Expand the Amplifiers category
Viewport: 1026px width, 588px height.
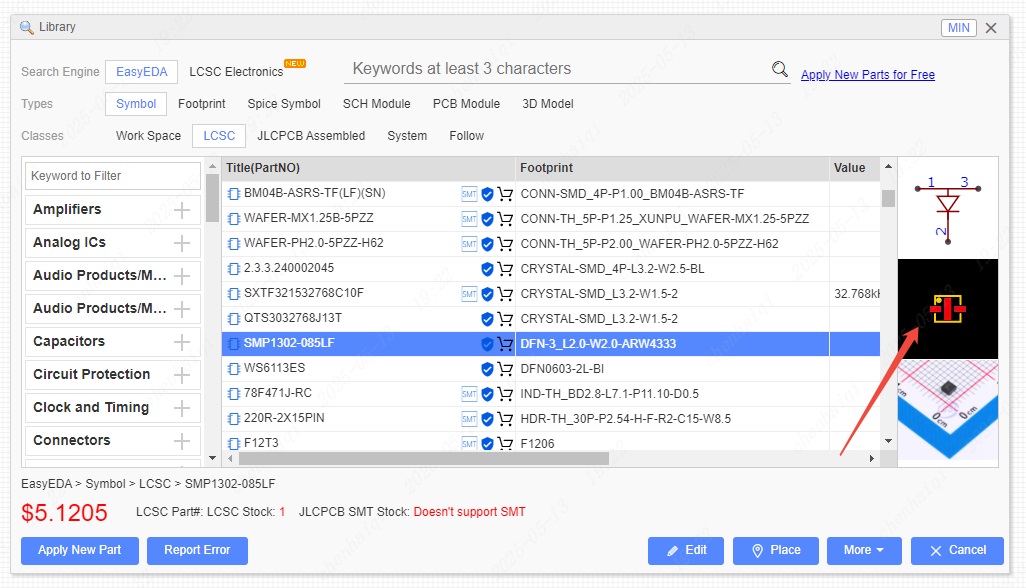tap(182, 210)
